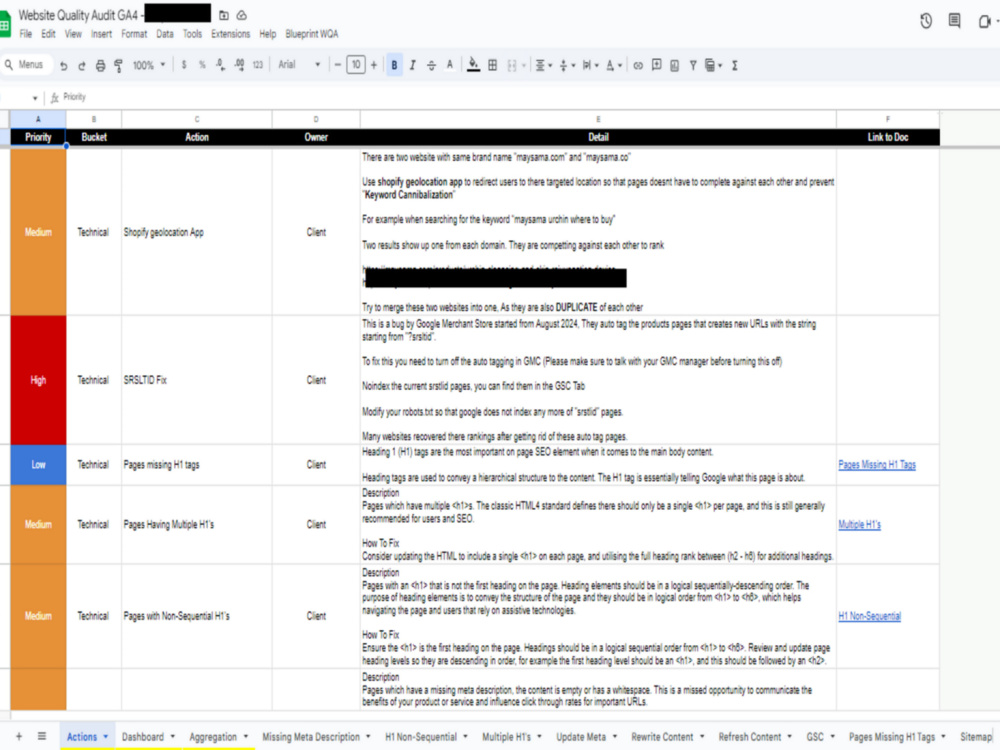
Task: Search the Menus box
Action: pyautogui.click(x=26, y=64)
